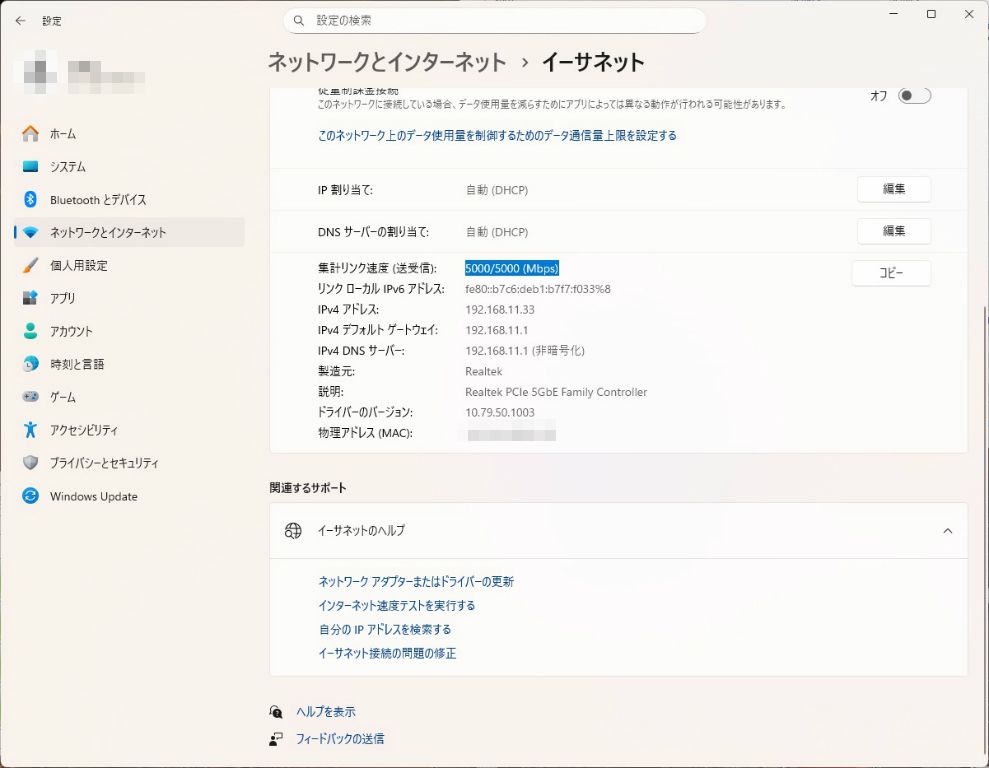Click the Home icon in sidebar
This screenshot has width=989, height=768.
click(30, 134)
